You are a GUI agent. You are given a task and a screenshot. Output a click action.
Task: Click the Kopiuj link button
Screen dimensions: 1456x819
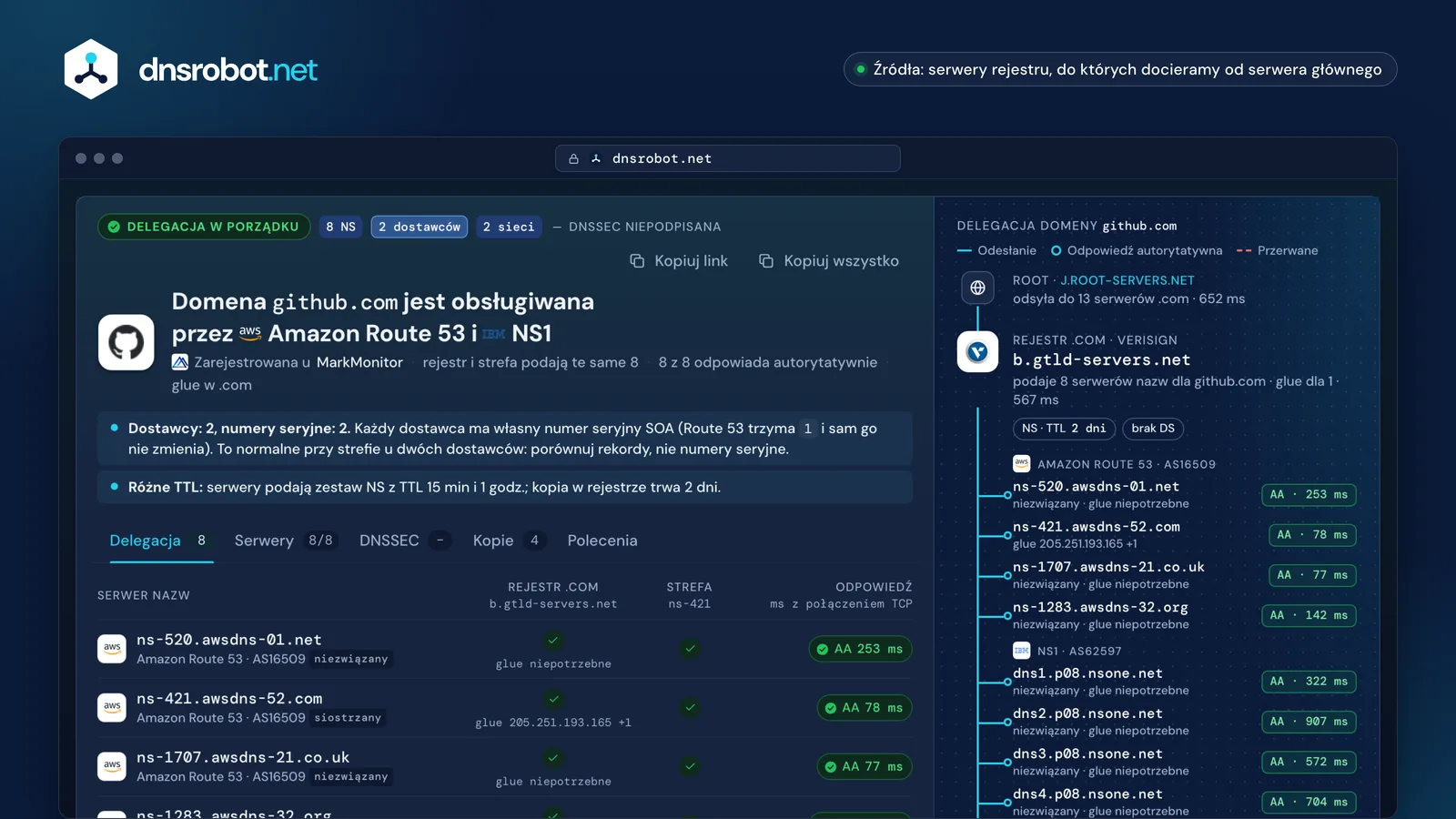click(x=679, y=261)
